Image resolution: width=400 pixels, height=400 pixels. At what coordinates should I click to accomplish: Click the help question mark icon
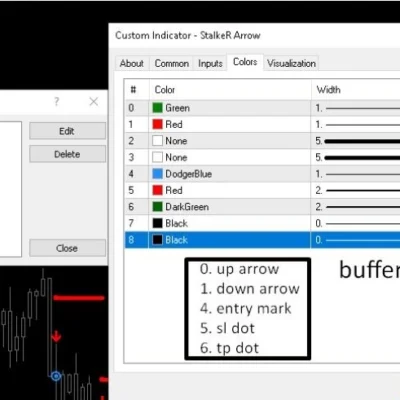pos(57,101)
